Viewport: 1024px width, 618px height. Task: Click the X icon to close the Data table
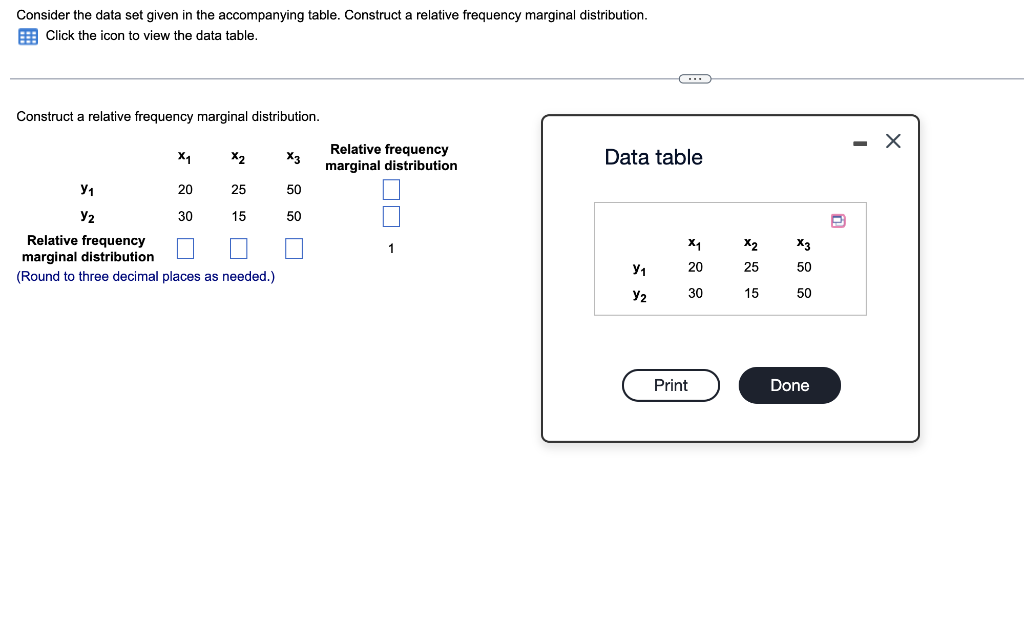(x=892, y=141)
